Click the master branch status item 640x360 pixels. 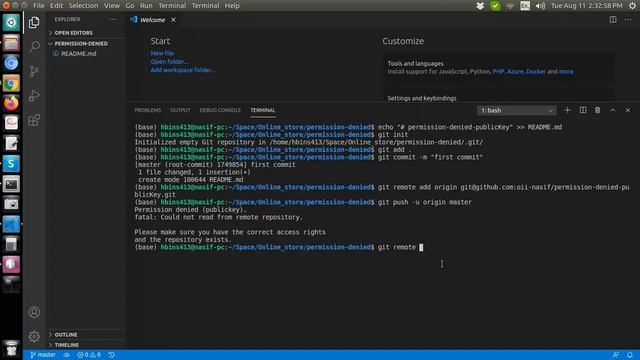tap(43, 355)
